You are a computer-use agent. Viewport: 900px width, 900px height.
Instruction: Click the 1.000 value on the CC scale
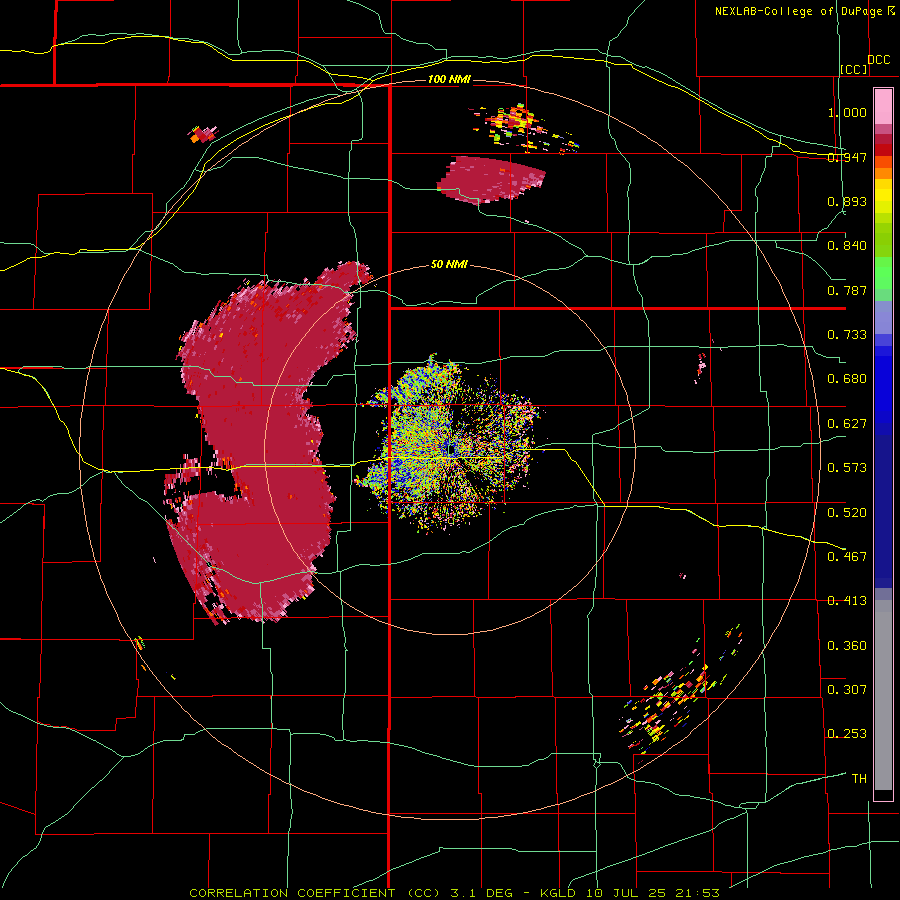(847, 112)
